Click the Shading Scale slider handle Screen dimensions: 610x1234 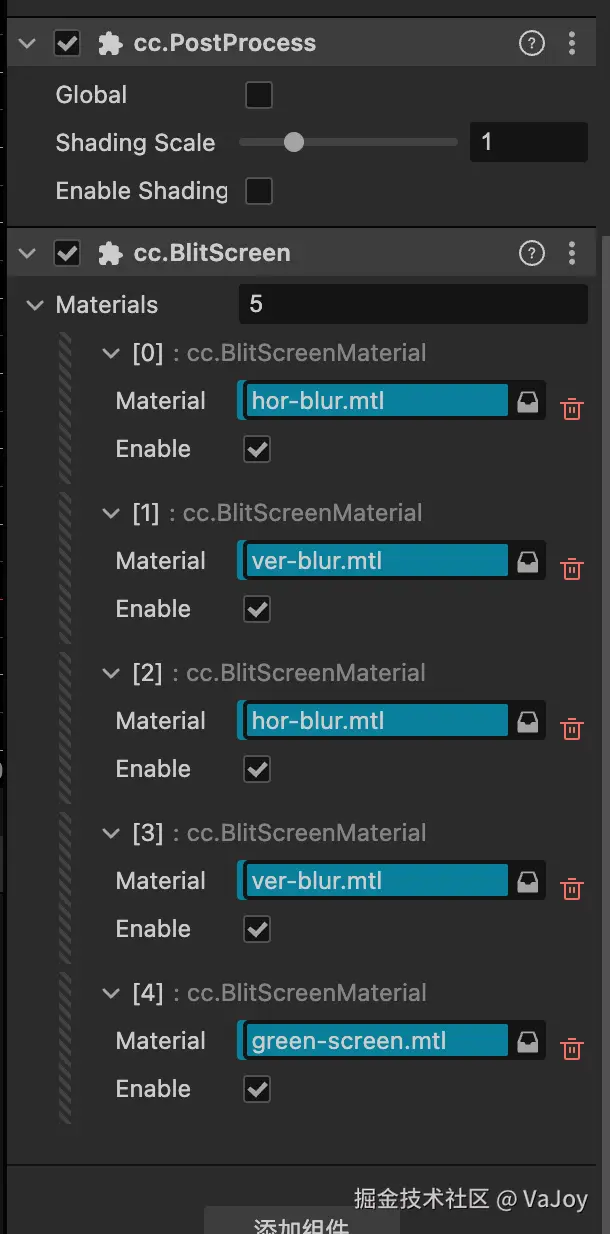pyautogui.click(x=294, y=143)
